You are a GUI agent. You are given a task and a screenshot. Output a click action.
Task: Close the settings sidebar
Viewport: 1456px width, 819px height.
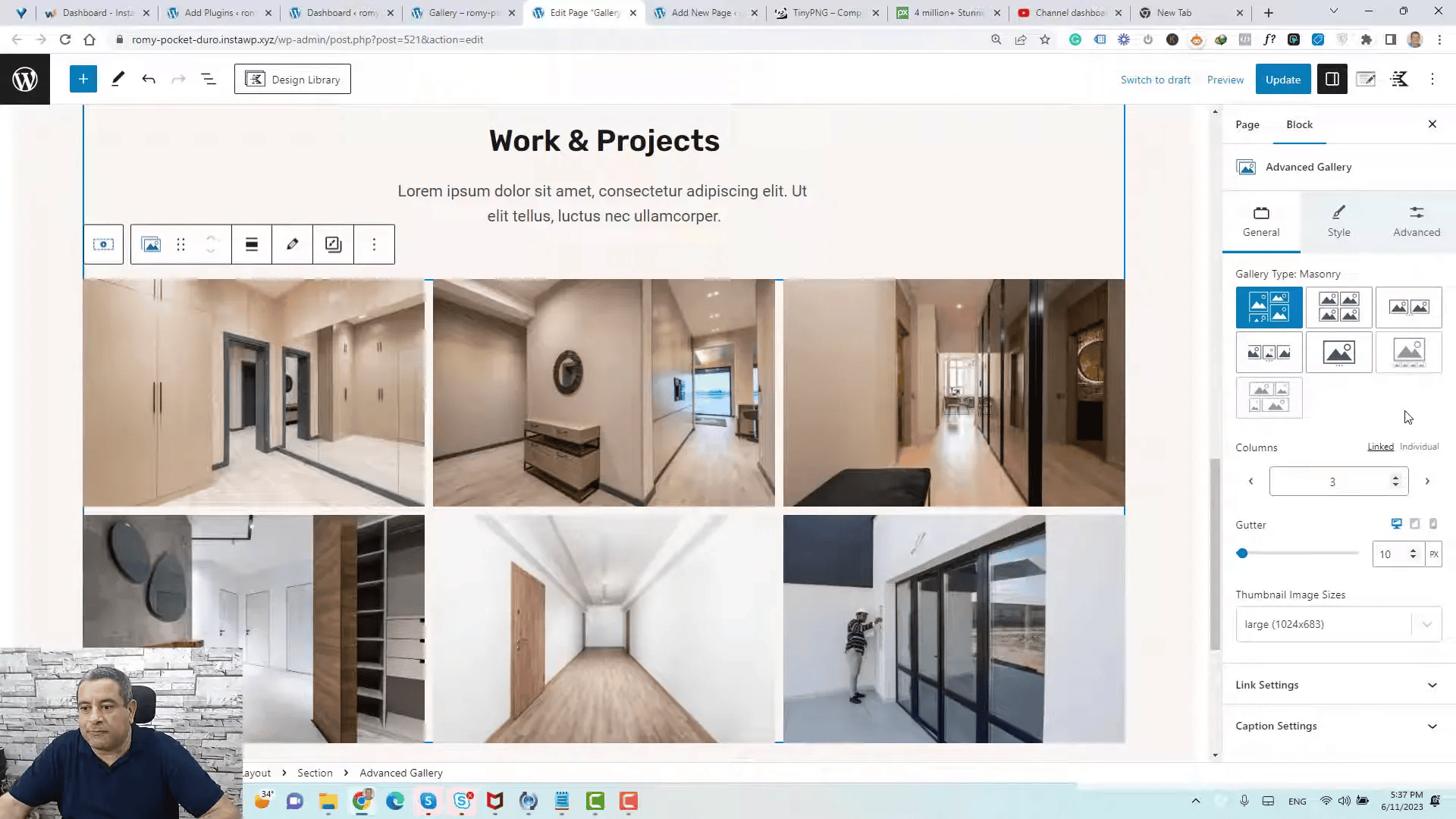[x=1432, y=124]
